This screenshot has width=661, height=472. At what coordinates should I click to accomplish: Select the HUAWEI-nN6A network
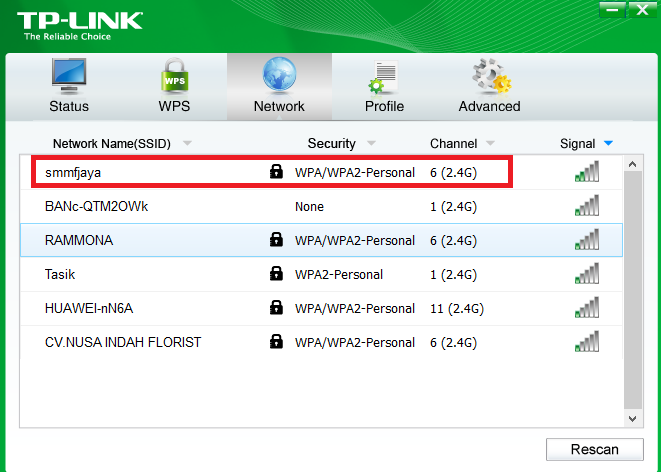click(321, 308)
